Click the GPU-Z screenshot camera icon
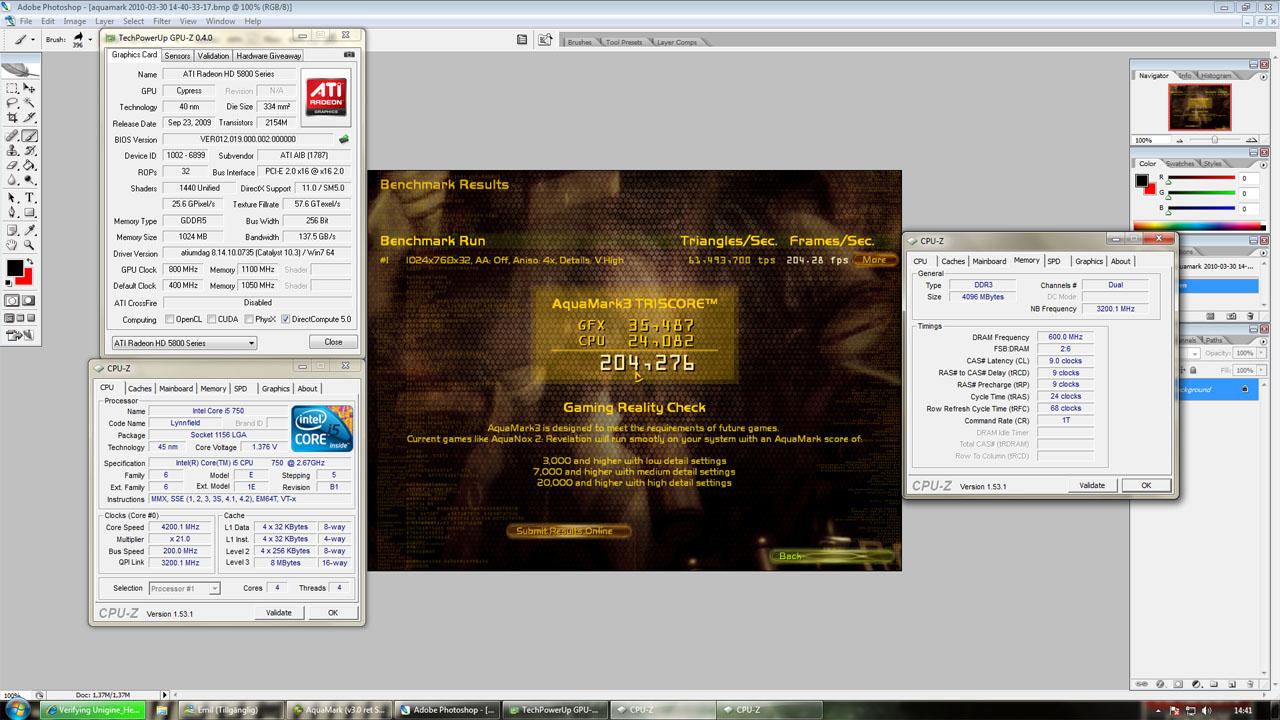 [x=349, y=55]
